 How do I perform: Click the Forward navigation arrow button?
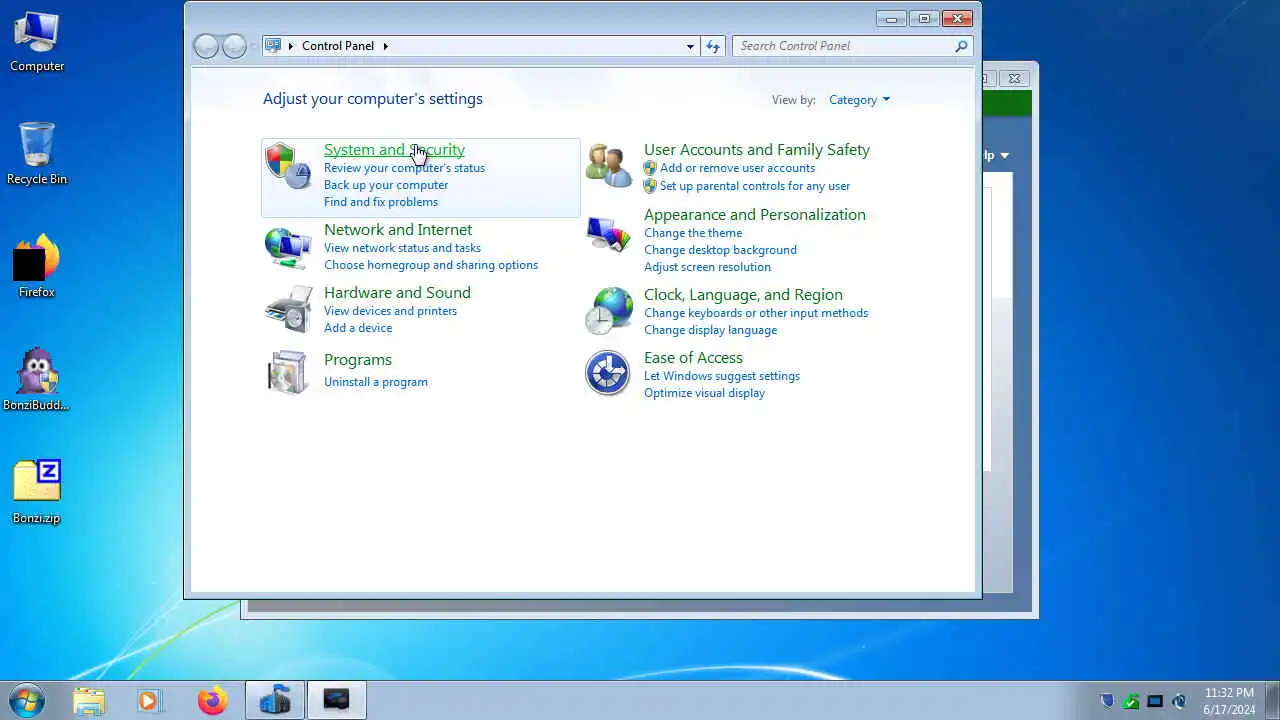pyautogui.click(x=234, y=46)
